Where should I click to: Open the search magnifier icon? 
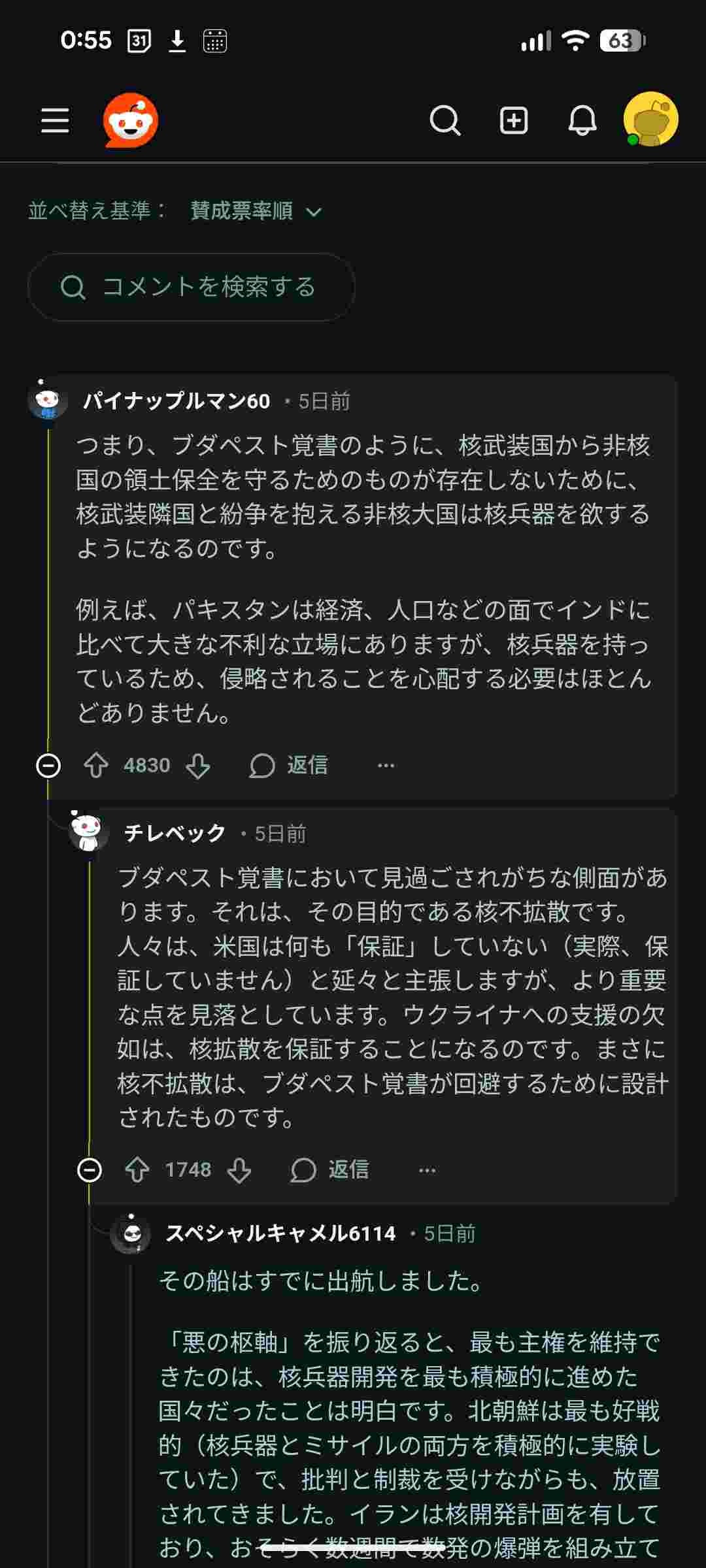click(445, 121)
